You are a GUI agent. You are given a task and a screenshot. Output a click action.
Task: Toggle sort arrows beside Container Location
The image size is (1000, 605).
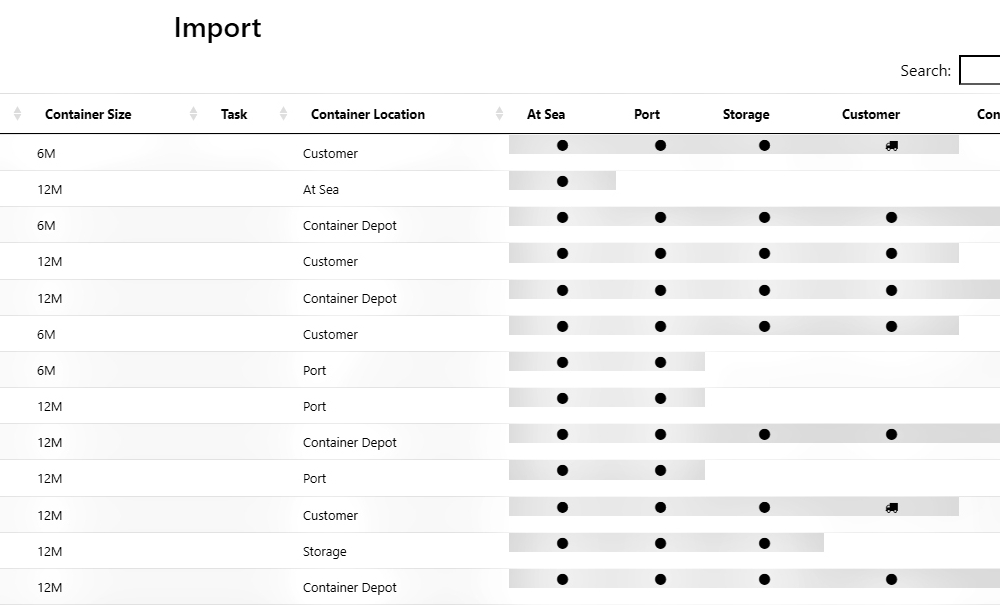point(499,114)
